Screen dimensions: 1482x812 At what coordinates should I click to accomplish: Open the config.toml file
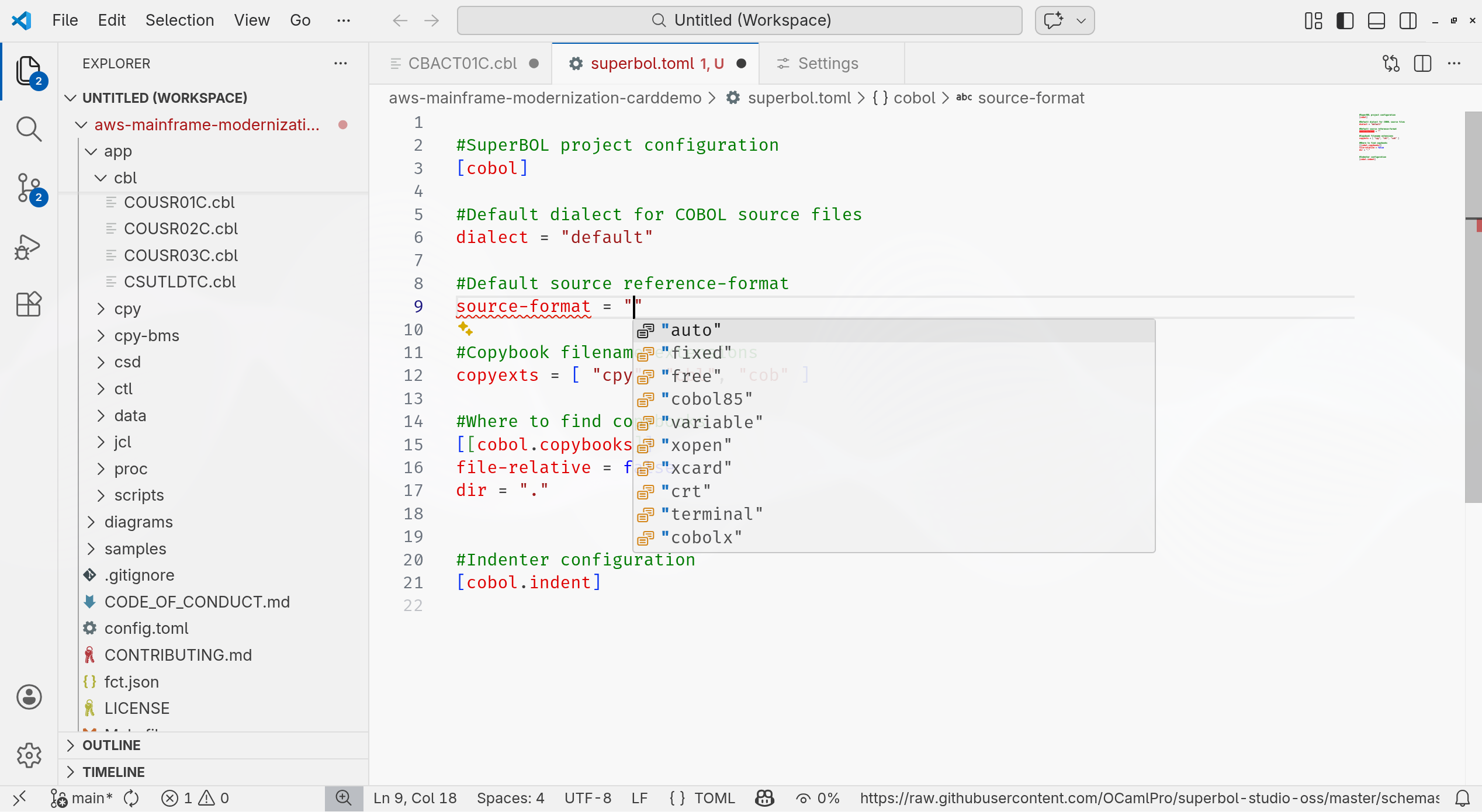[x=146, y=628]
